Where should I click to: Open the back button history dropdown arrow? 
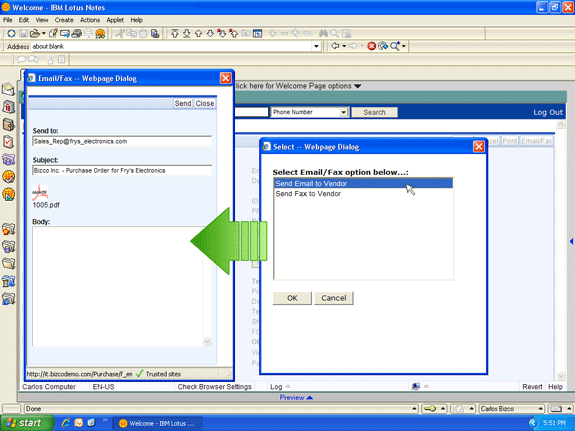344,46
